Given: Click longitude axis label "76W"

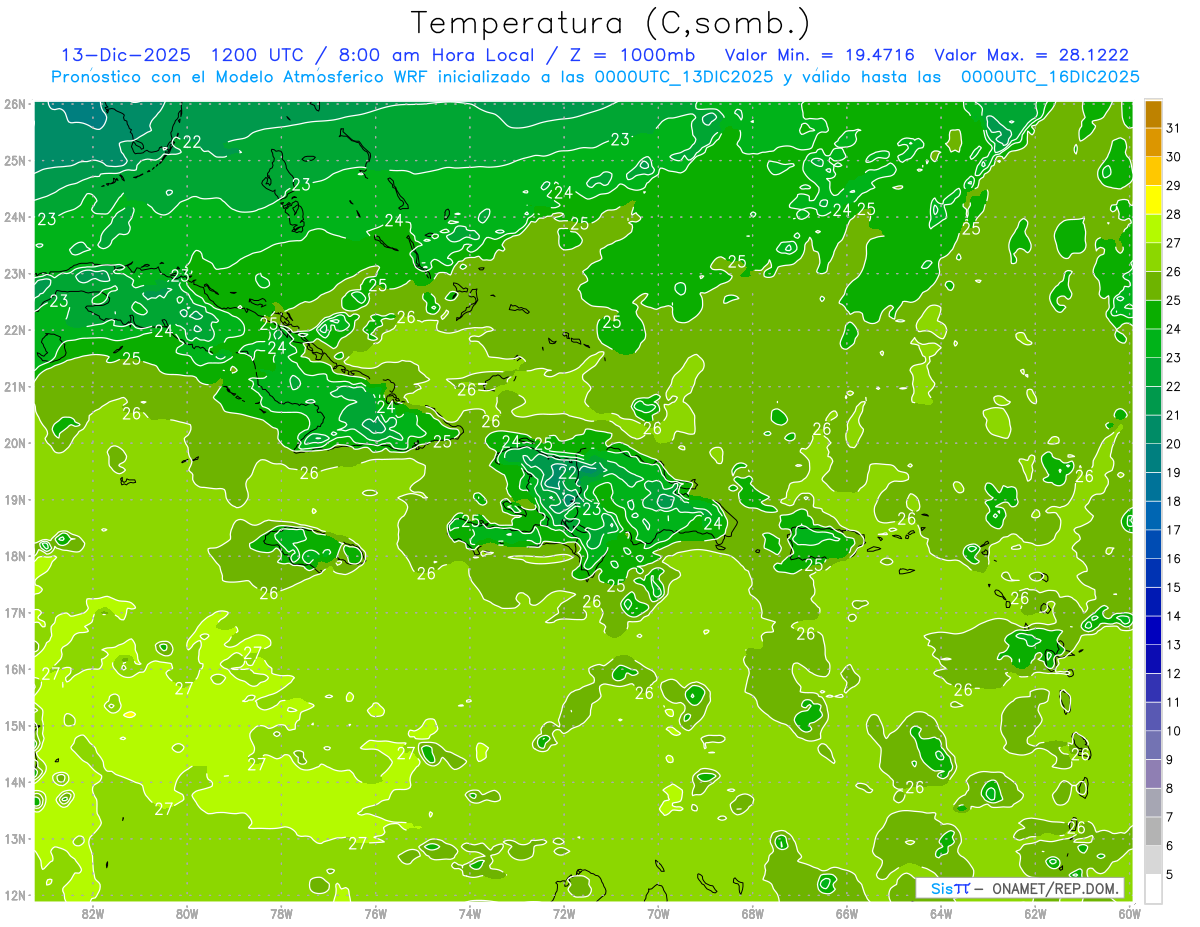Looking at the screenshot, I should [375, 913].
